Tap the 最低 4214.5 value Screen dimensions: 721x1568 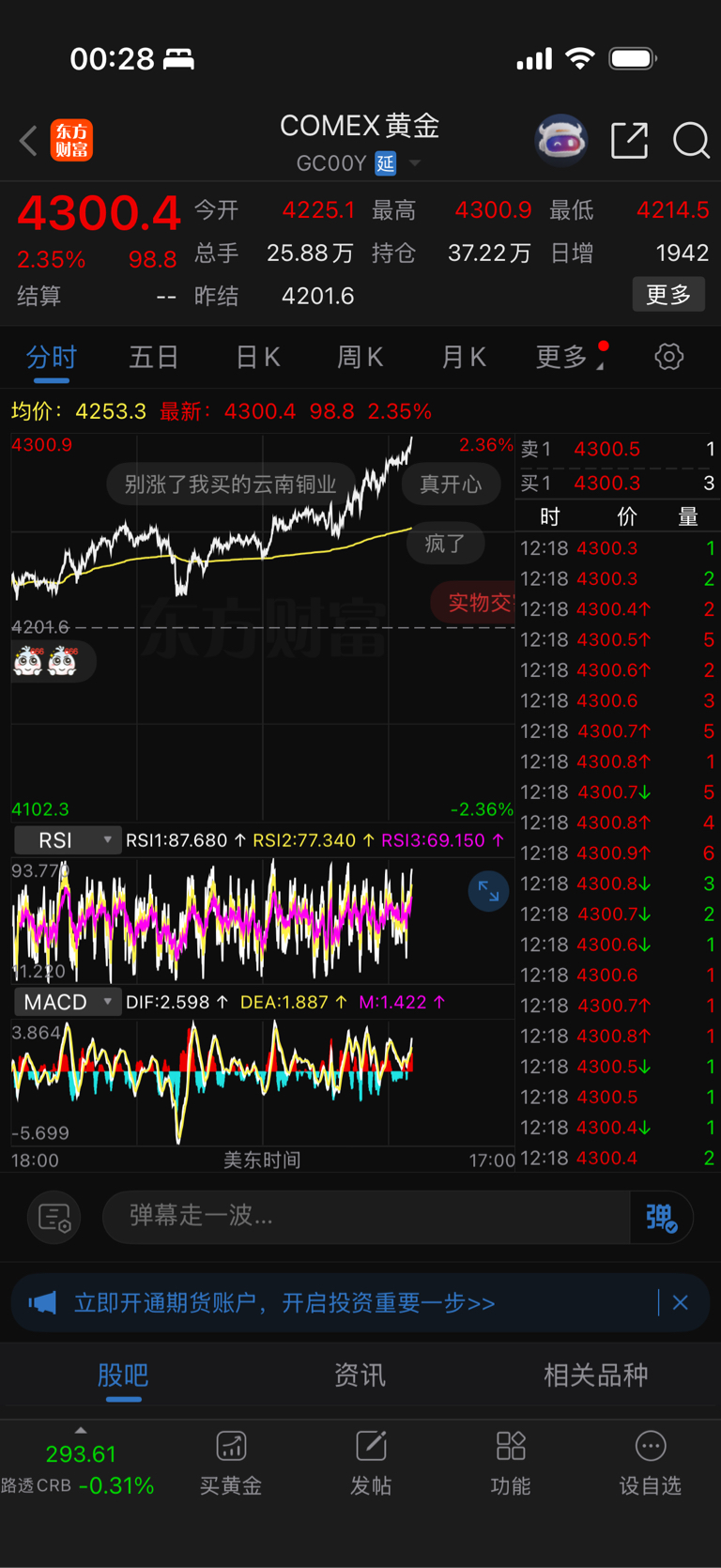(x=672, y=209)
